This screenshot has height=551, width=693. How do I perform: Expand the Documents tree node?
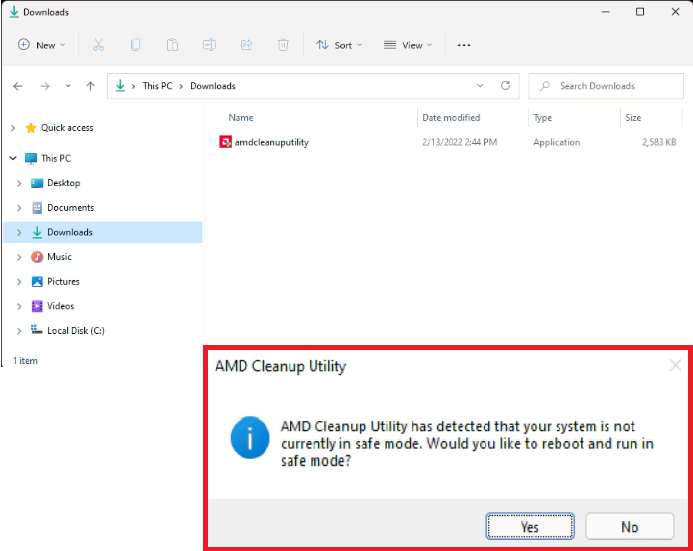[x=19, y=208]
